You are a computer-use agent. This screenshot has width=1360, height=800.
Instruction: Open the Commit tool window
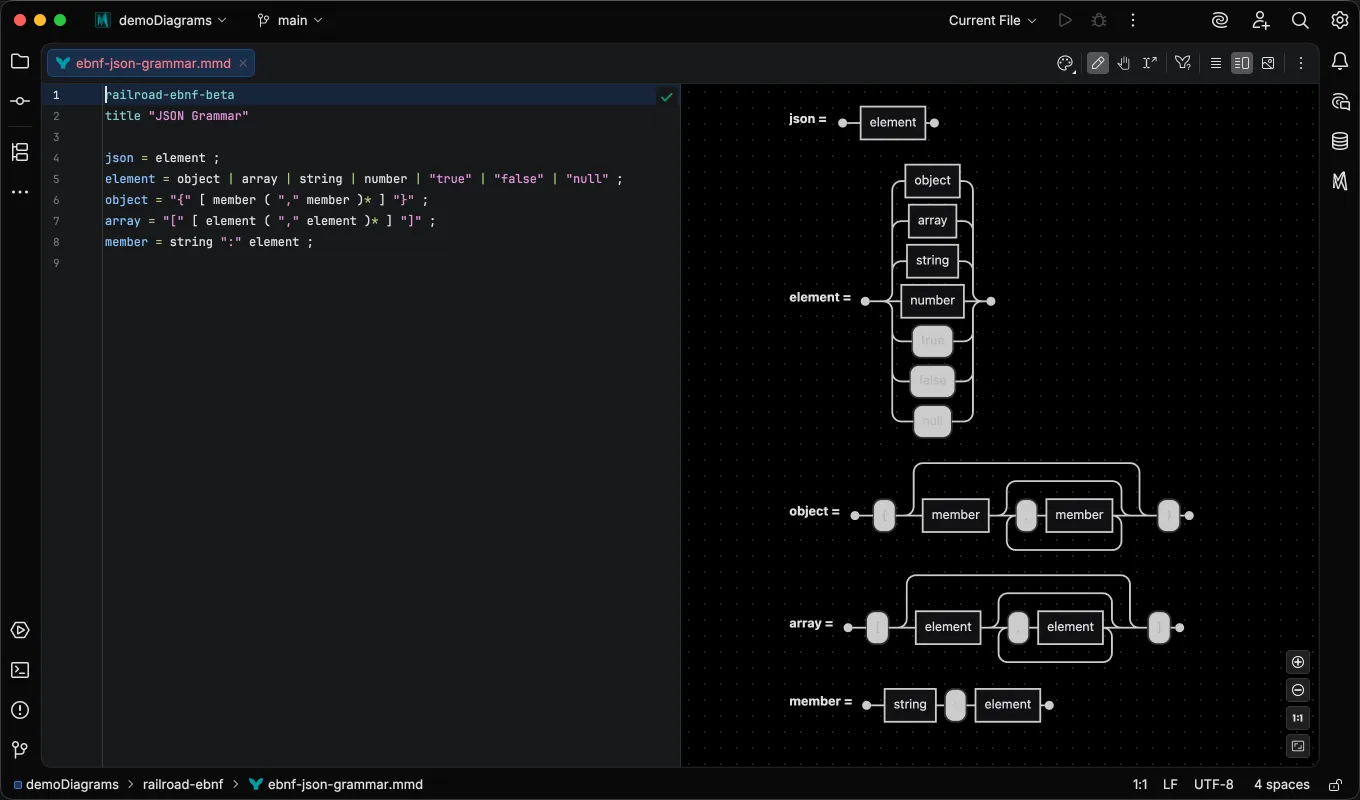click(x=20, y=101)
